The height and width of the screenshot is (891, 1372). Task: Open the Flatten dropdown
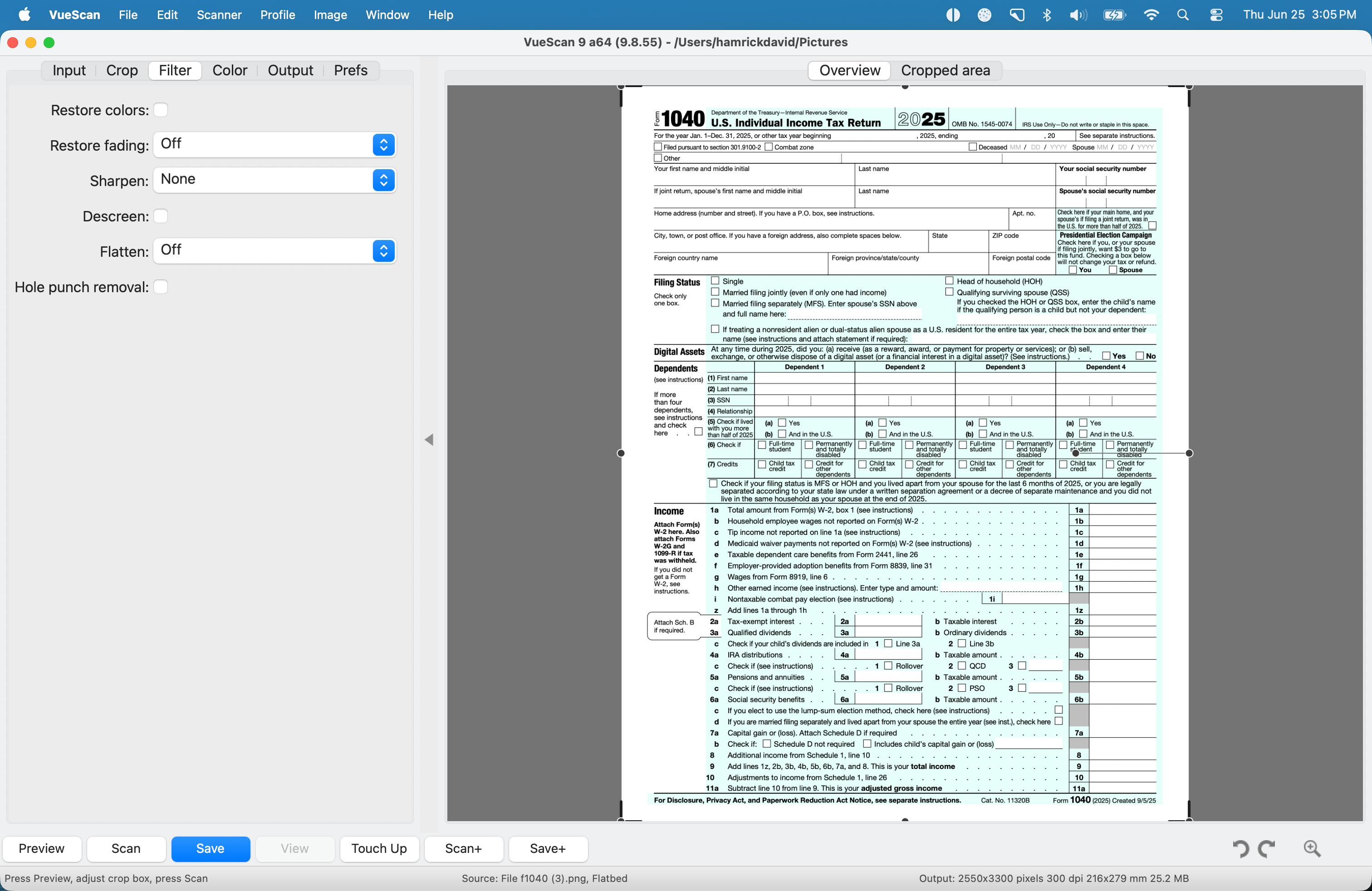pyautogui.click(x=274, y=251)
